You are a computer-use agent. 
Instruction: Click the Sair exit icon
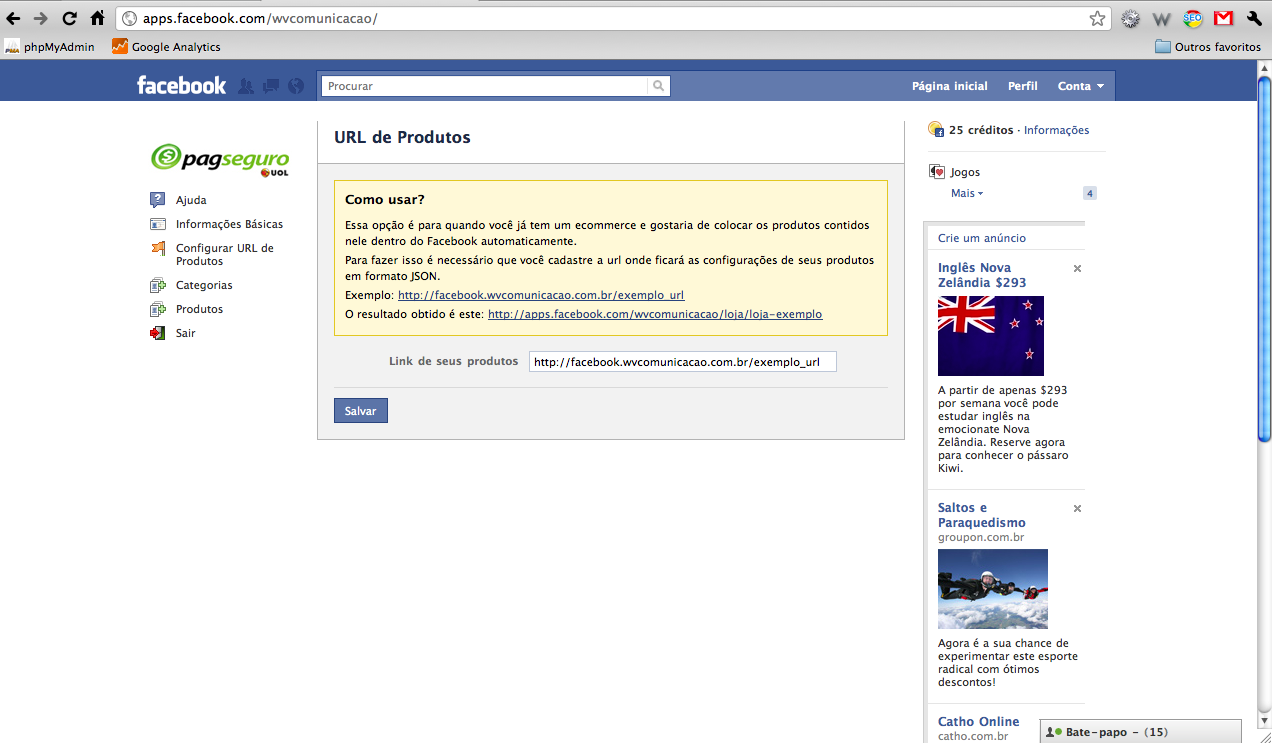[x=158, y=333]
